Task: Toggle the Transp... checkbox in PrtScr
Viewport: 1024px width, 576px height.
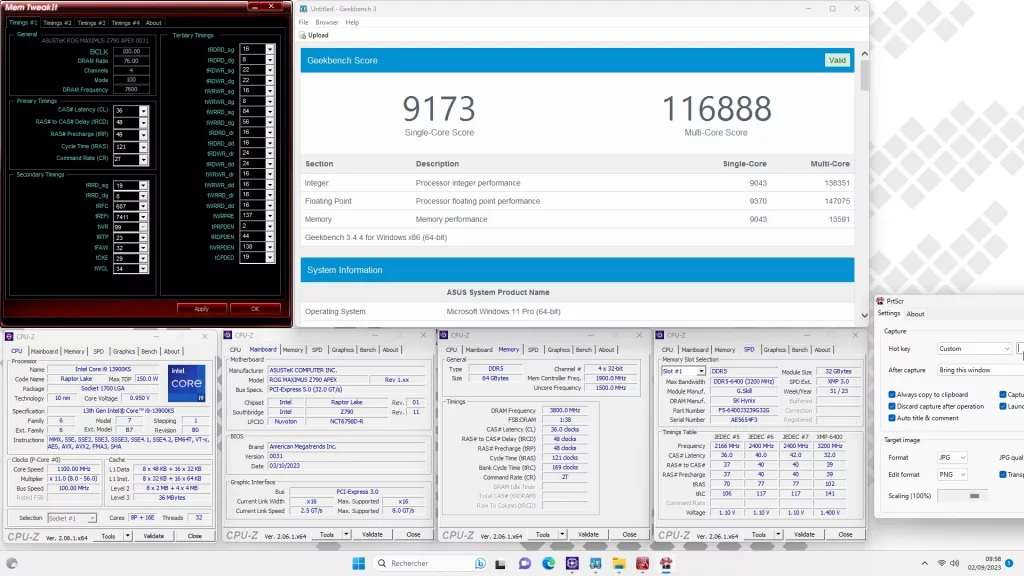Action: 1002,475
